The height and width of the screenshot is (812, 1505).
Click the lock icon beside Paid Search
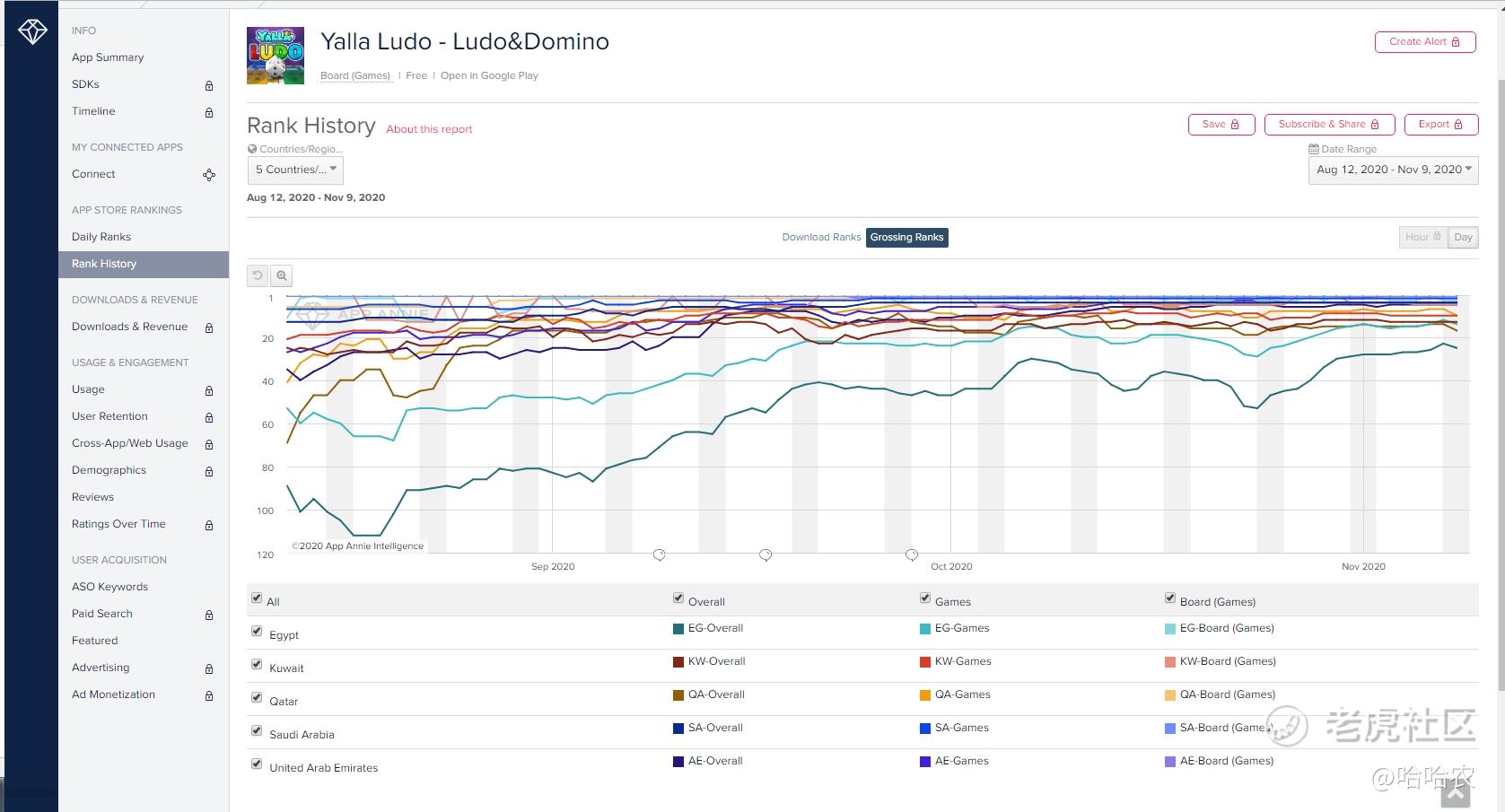coord(209,615)
